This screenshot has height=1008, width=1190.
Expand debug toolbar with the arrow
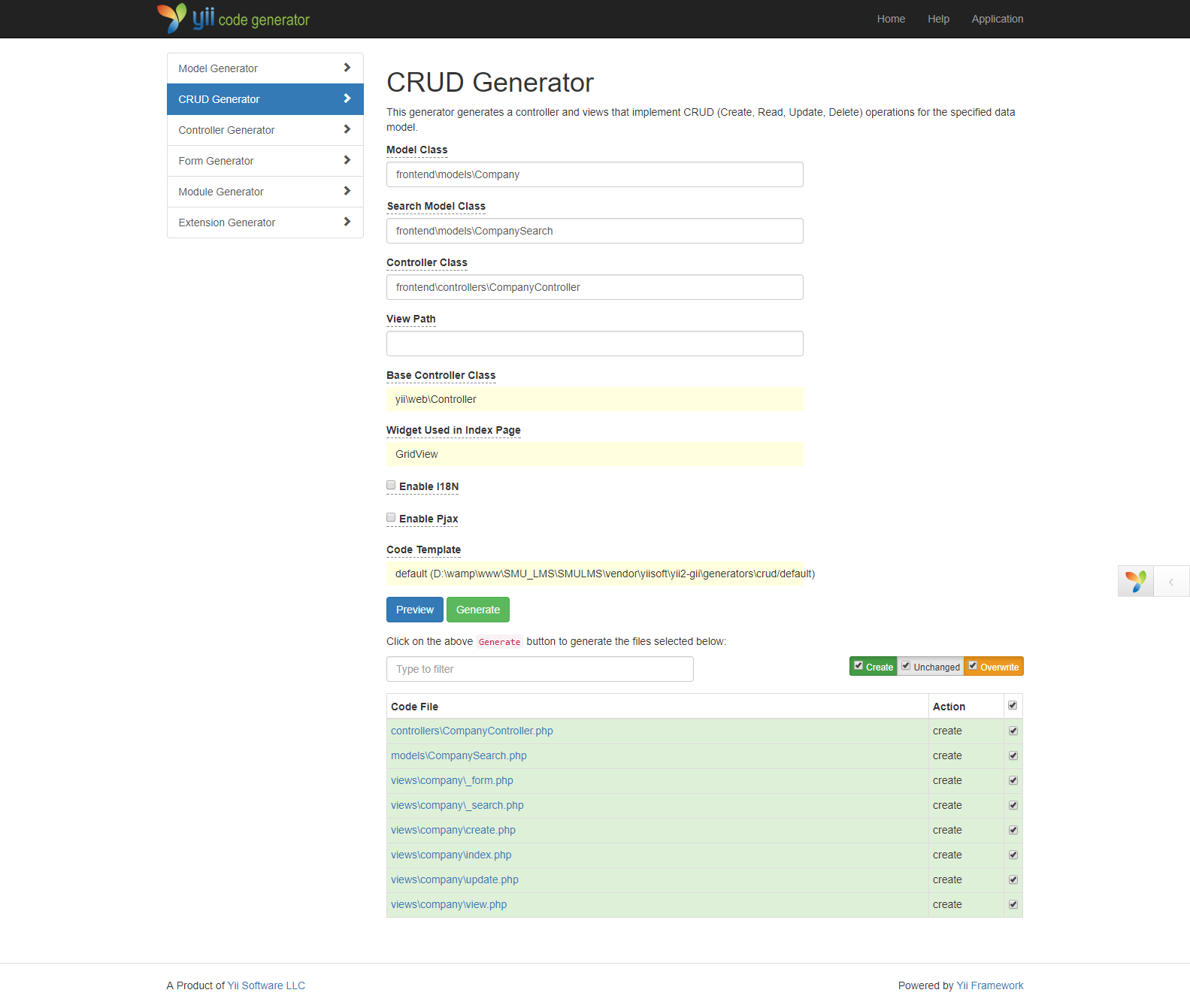click(x=1171, y=582)
